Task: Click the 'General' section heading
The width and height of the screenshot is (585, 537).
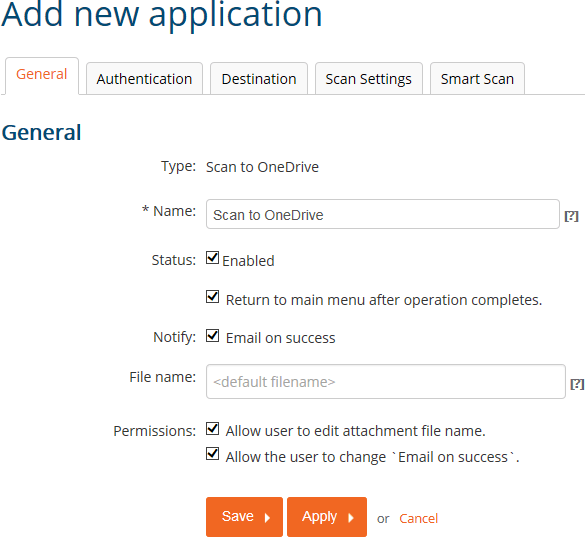Action: pyautogui.click(x=41, y=132)
